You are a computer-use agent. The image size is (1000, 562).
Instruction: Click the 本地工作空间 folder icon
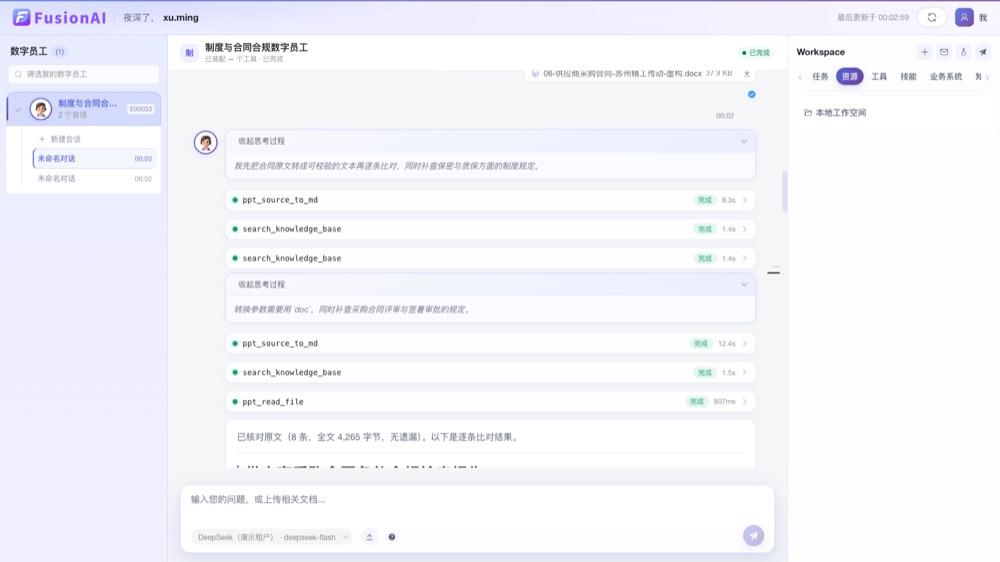tap(808, 113)
